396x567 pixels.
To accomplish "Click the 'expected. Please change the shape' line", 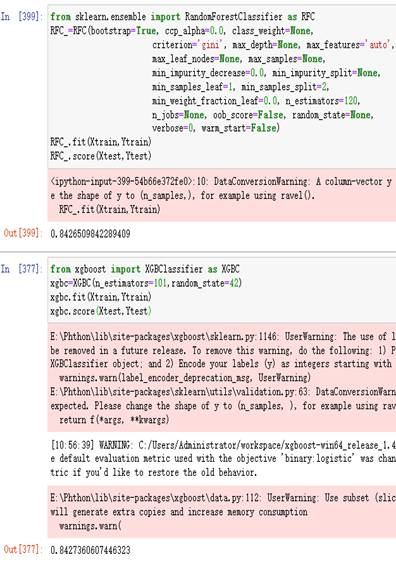I will click(223, 406).
